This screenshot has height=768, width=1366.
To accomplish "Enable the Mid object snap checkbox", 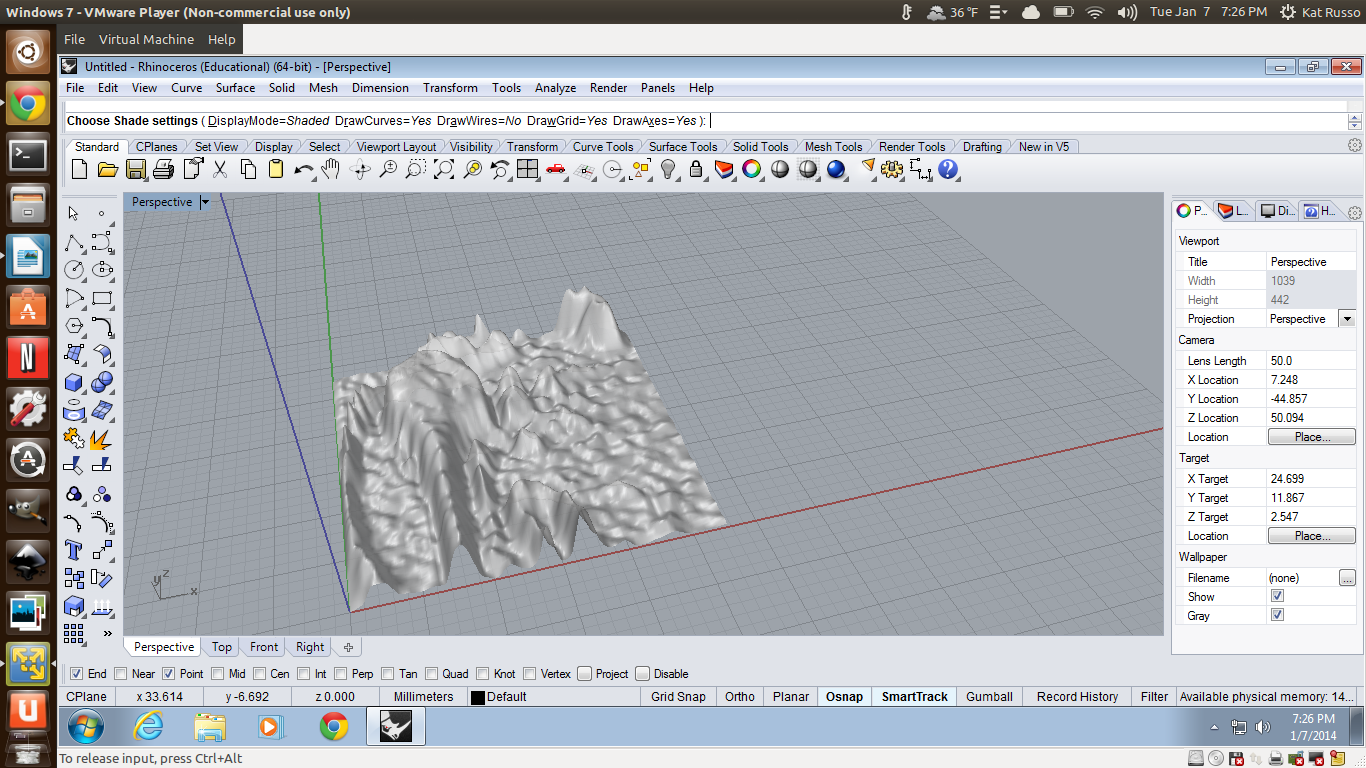I will 218,674.
